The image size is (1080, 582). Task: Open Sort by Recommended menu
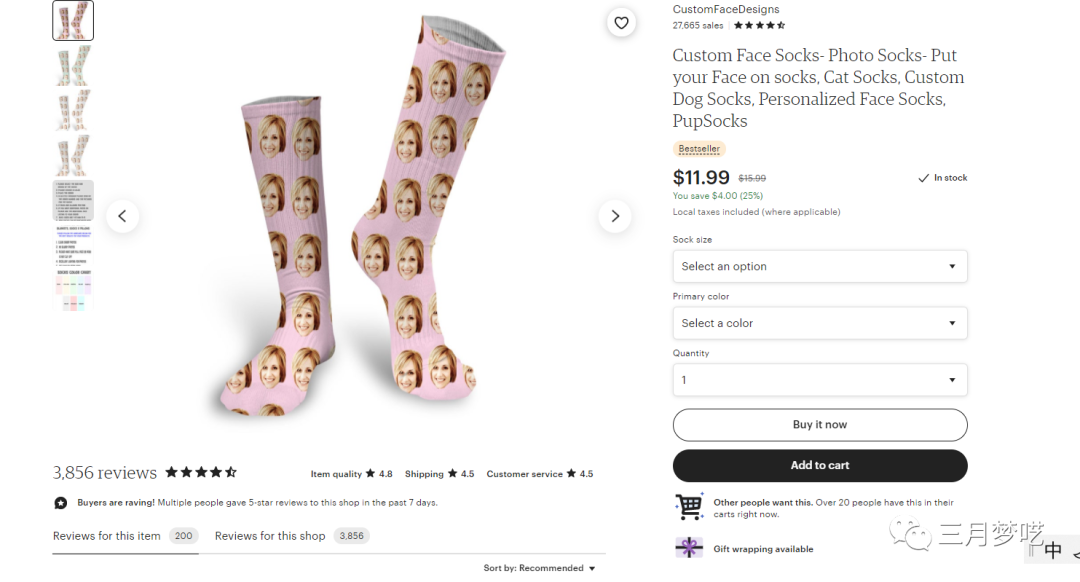point(539,568)
